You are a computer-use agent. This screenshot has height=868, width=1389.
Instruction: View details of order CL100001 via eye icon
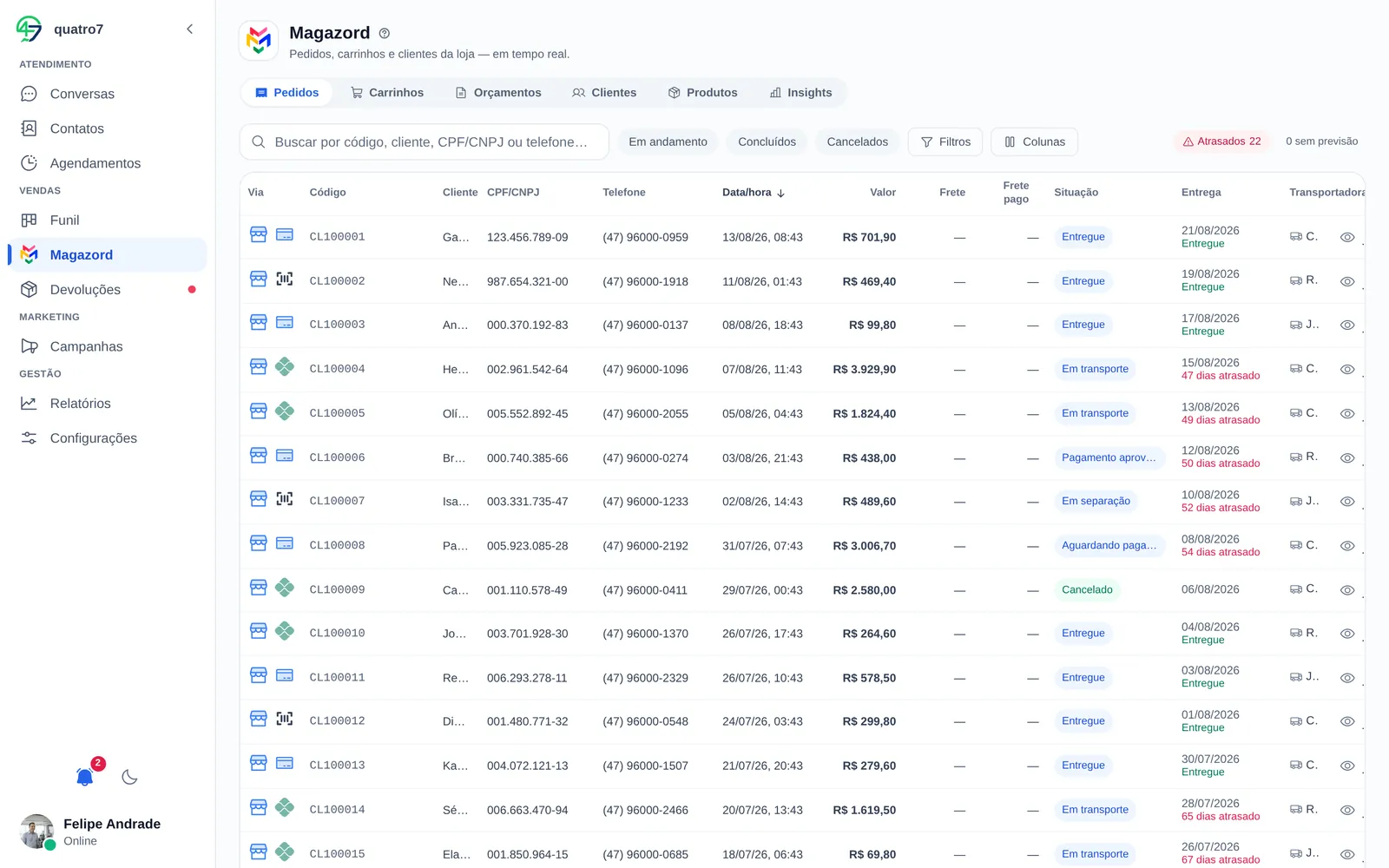[x=1347, y=237]
